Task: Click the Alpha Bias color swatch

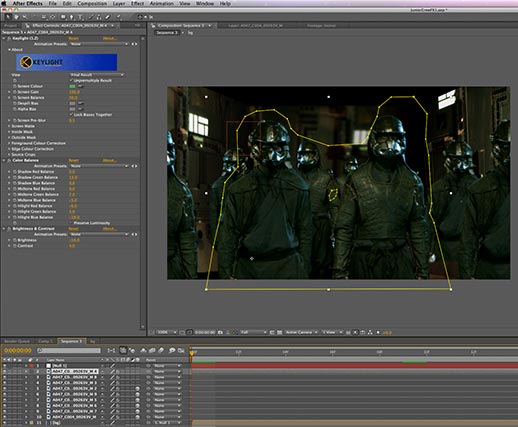Action: coord(72,109)
